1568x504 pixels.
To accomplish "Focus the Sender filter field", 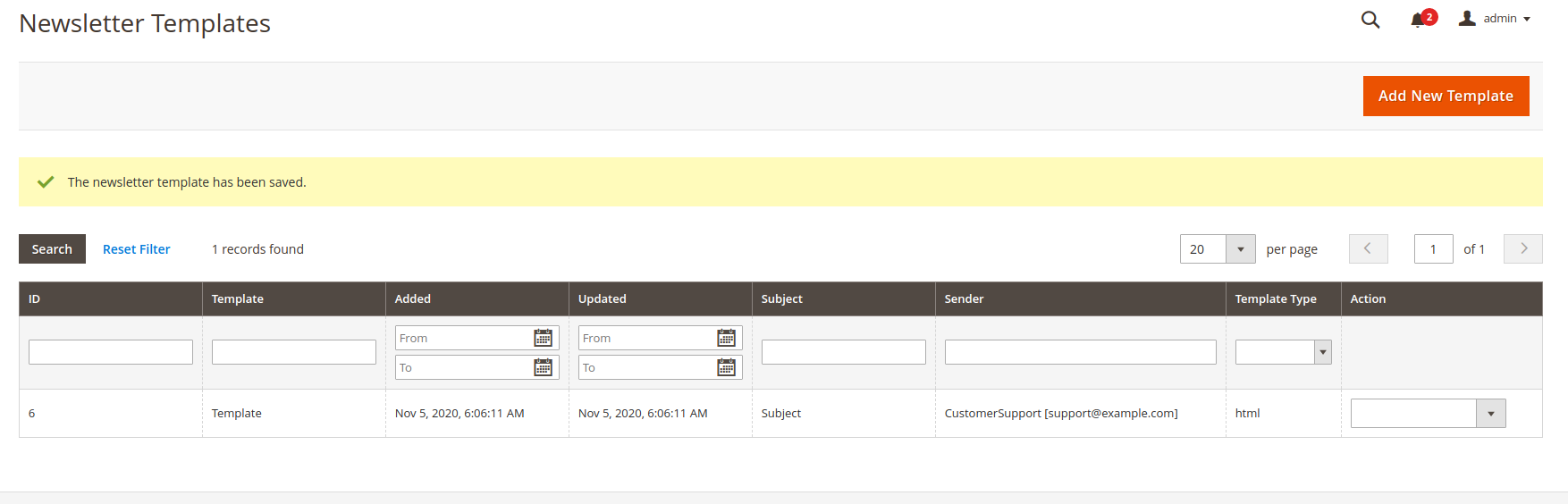I will [1081, 352].
